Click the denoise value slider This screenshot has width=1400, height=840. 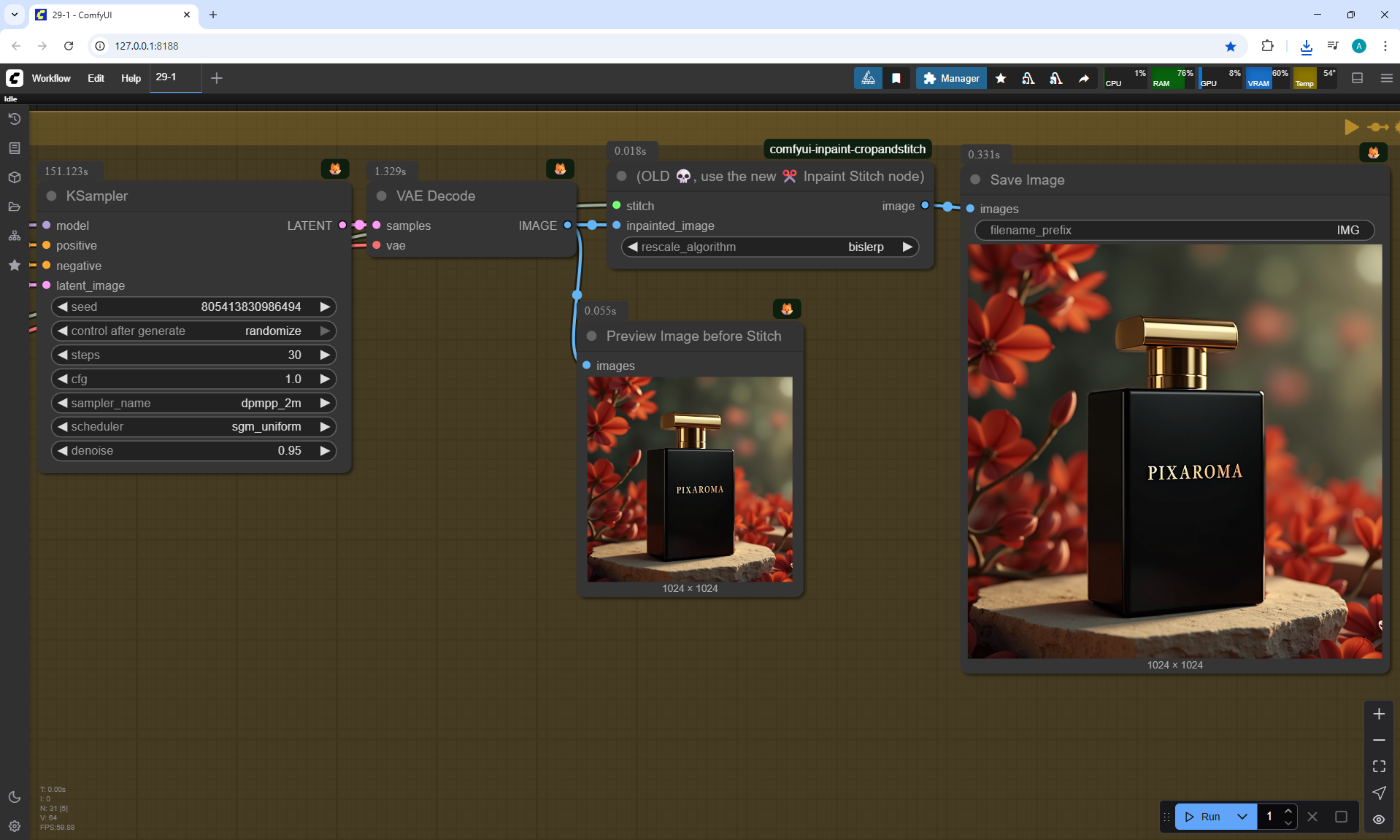tap(193, 450)
